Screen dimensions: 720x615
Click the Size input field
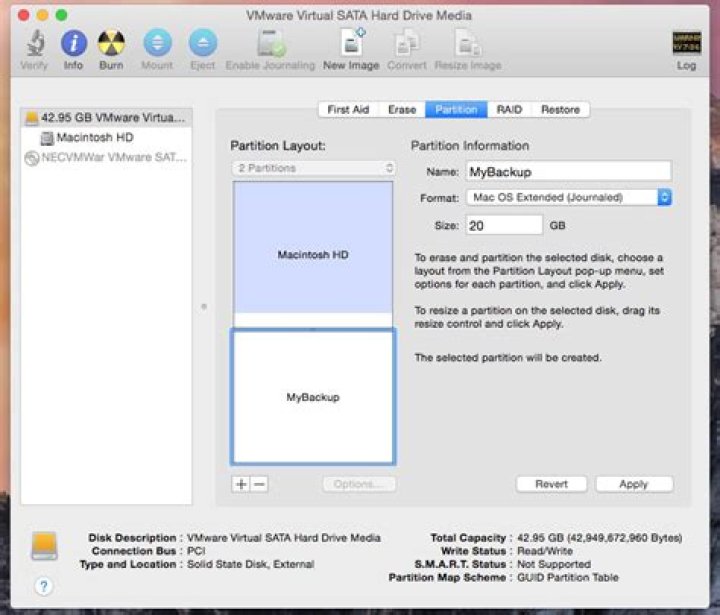click(504, 226)
